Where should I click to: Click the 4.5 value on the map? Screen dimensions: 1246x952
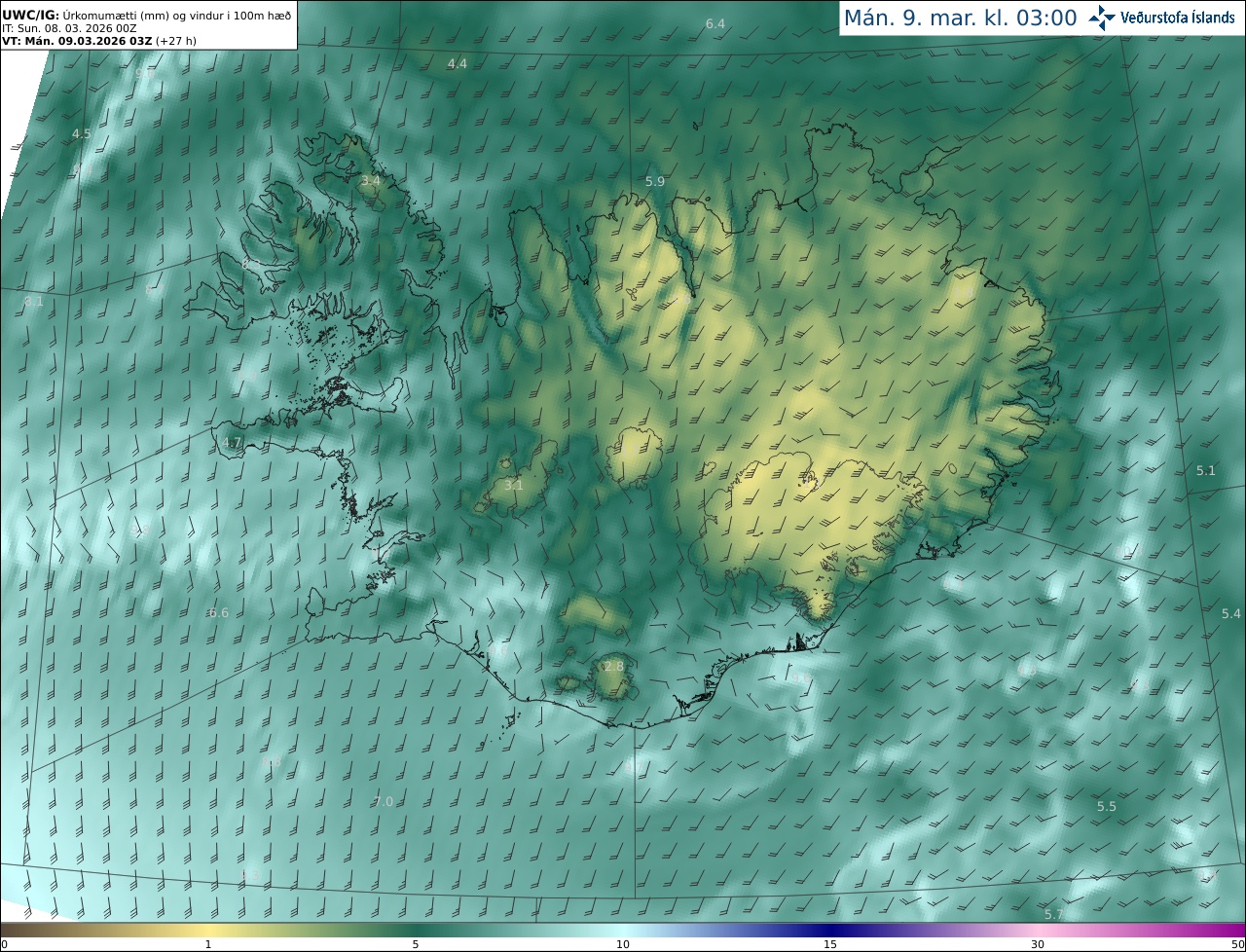[x=81, y=133]
